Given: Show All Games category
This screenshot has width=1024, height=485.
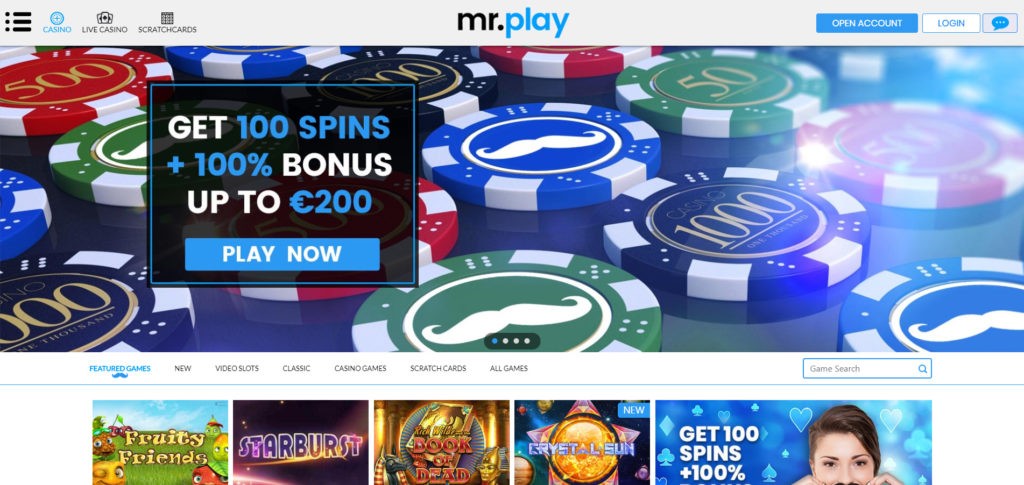Looking at the screenshot, I should click(509, 368).
